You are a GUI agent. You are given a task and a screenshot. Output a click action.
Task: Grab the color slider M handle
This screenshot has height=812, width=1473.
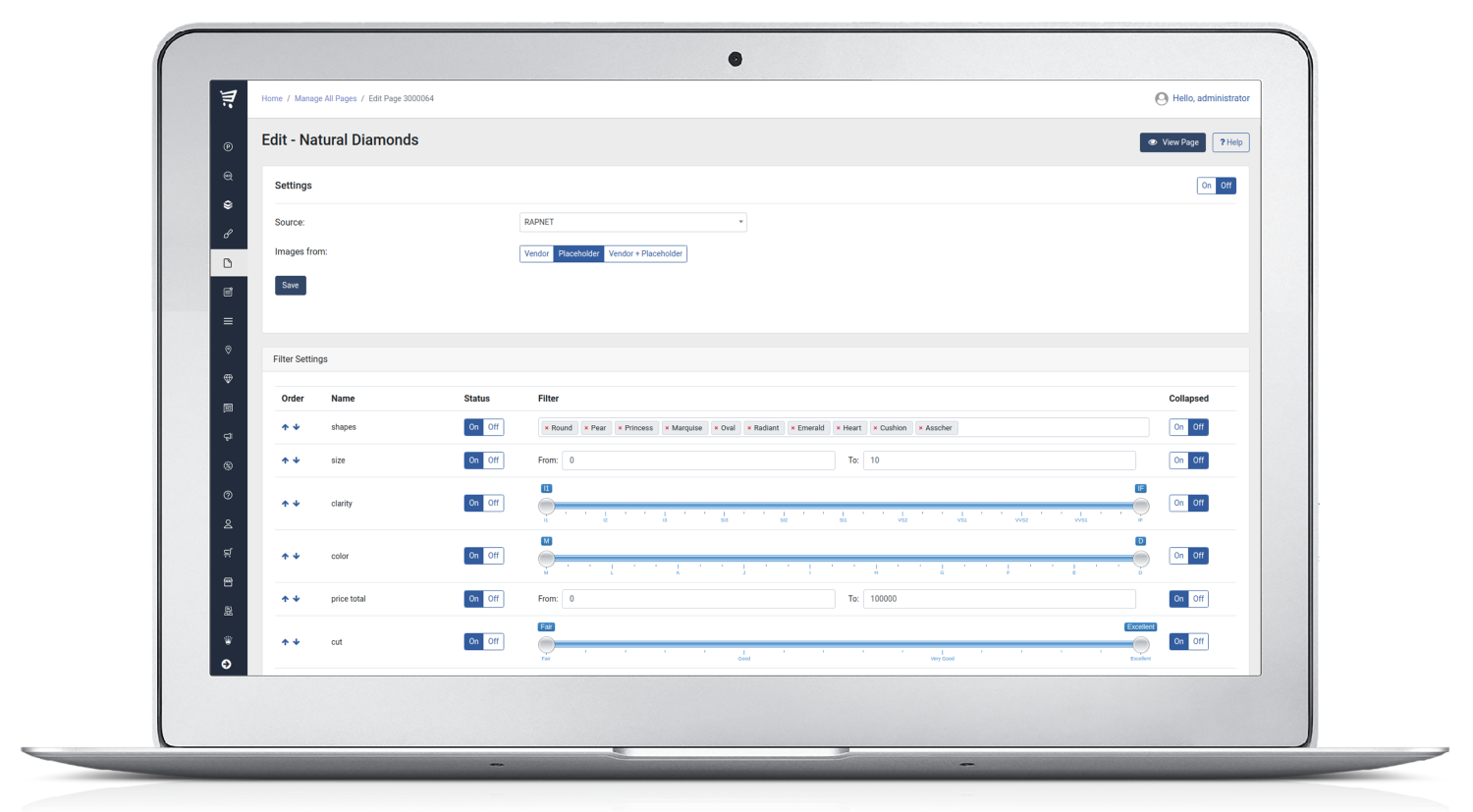[x=547, y=559]
